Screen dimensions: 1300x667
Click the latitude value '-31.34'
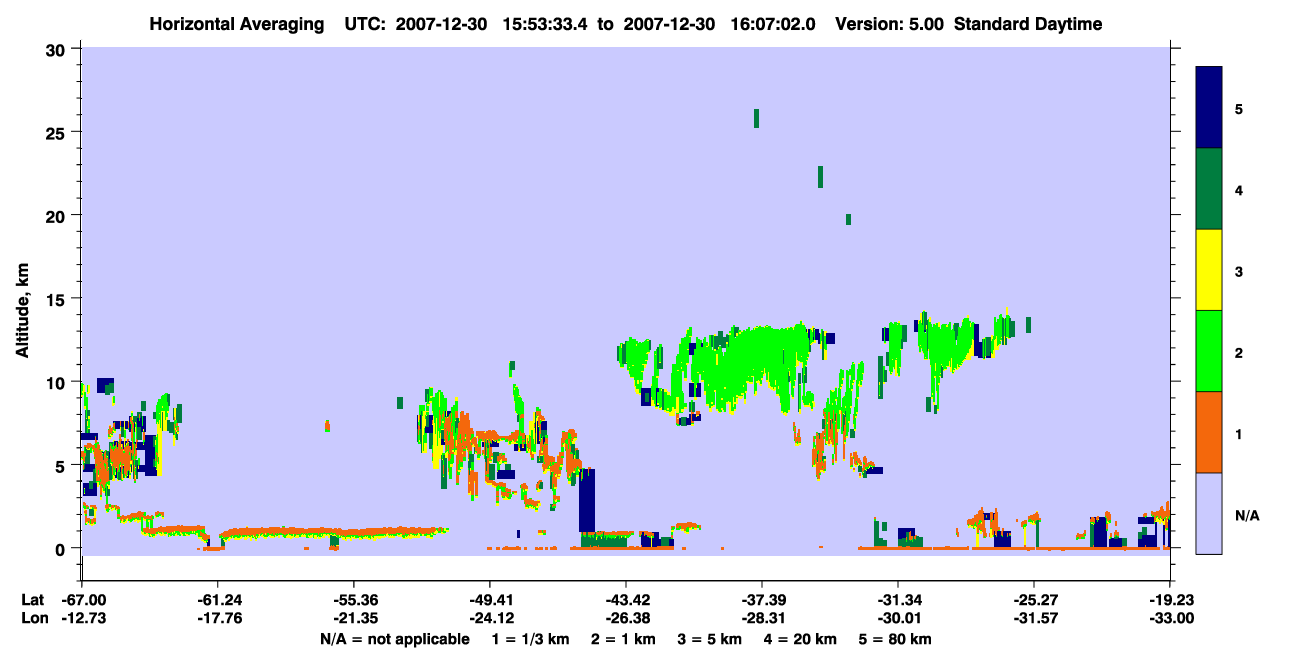[898, 599]
